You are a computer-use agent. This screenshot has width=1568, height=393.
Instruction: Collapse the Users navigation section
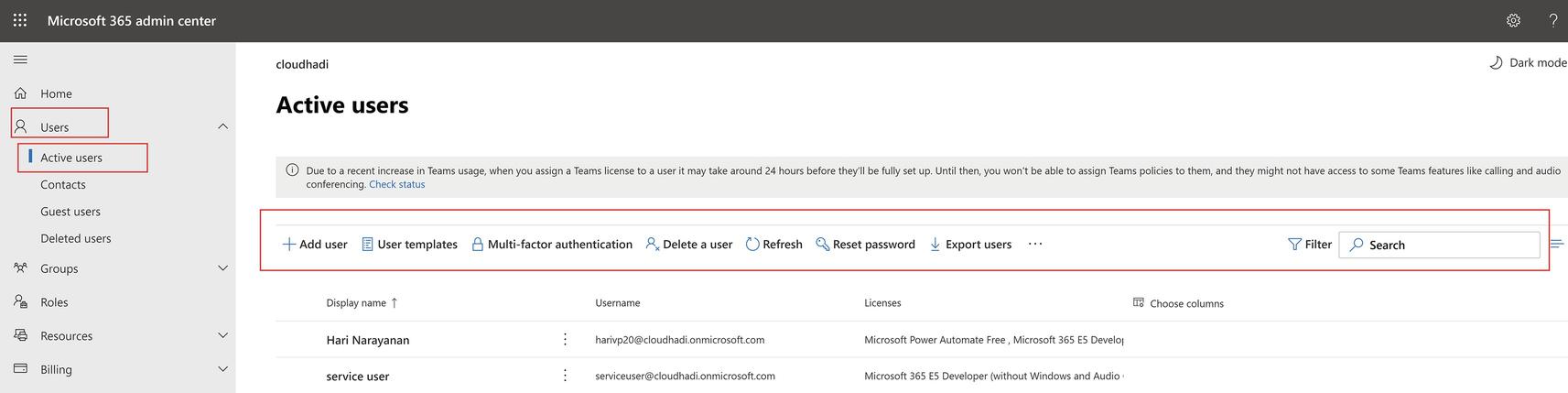[x=222, y=126]
